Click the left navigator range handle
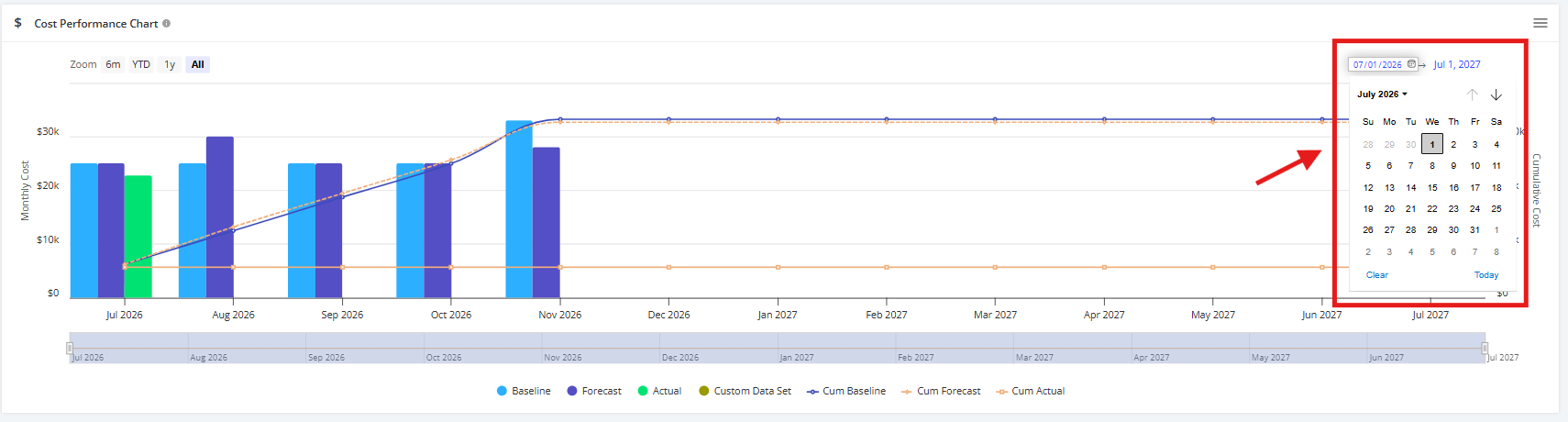The height and width of the screenshot is (422, 1568). click(70, 348)
